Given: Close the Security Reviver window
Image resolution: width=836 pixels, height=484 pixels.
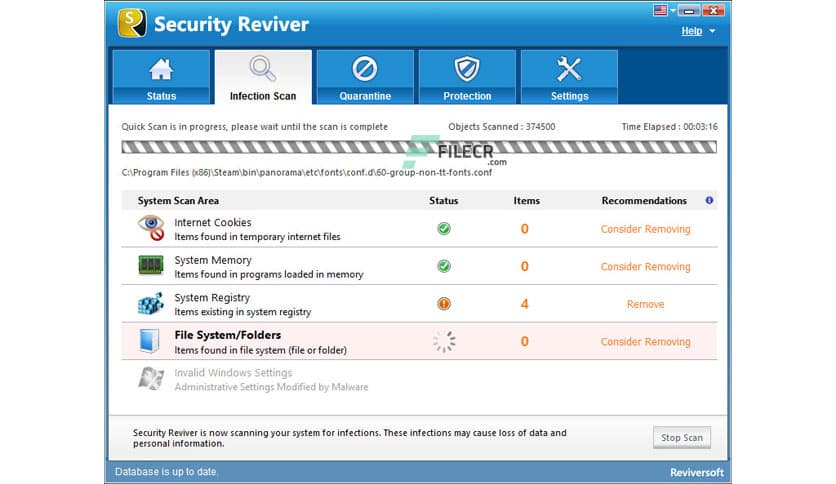Looking at the screenshot, I should click(713, 11).
